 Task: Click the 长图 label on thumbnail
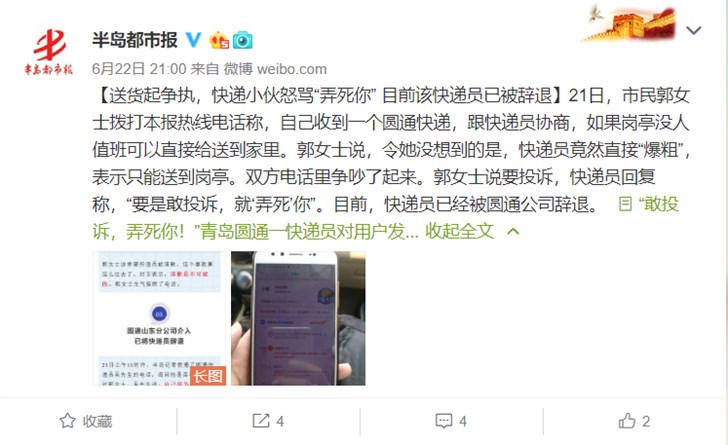(208, 375)
